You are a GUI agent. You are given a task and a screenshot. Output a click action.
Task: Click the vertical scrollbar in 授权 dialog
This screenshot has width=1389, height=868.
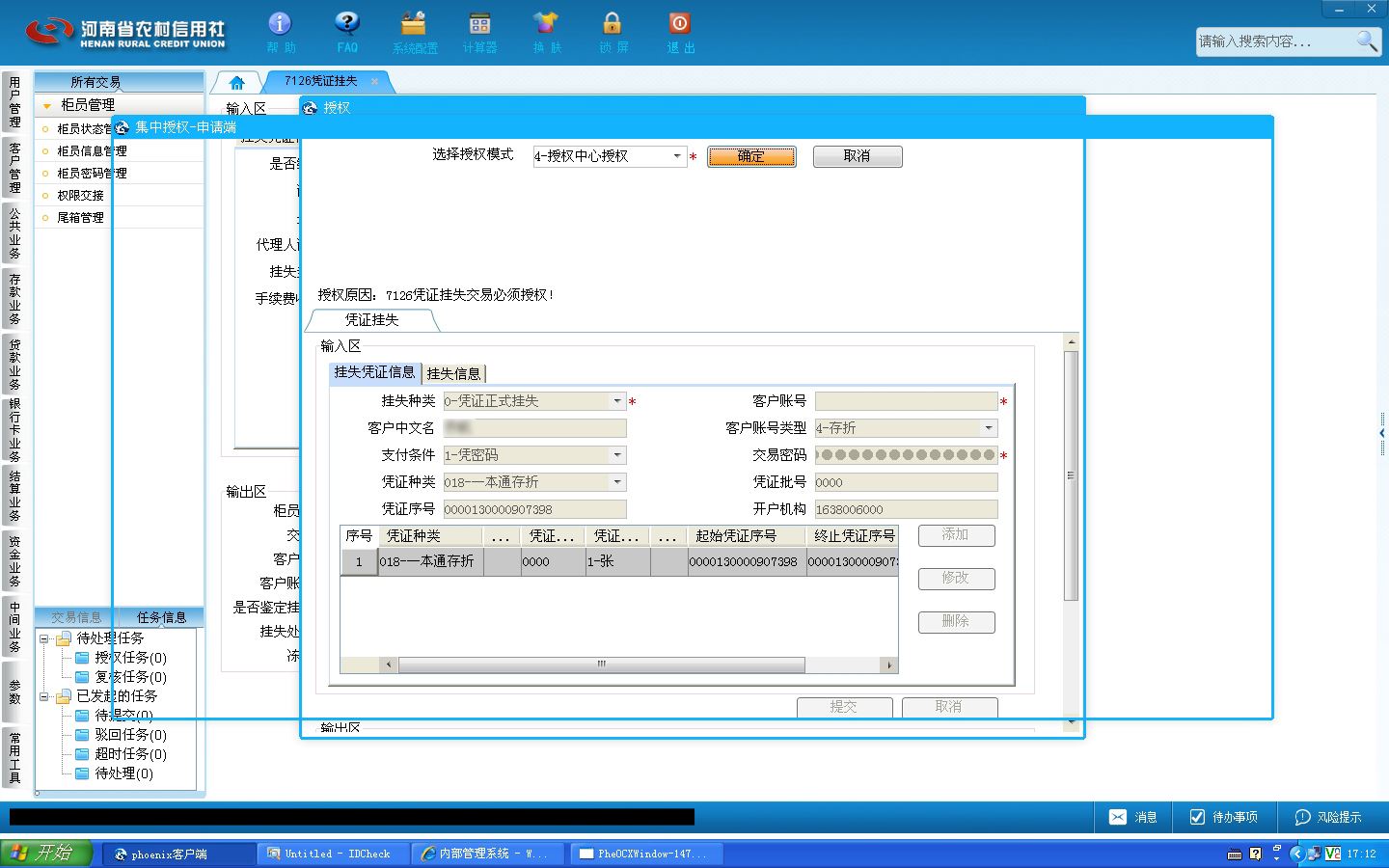click(1071, 475)
